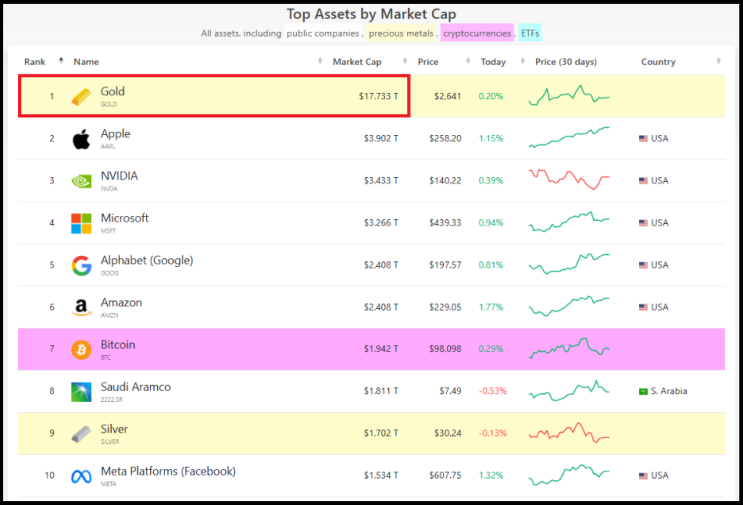This screenshot has height=505, width=743.
Task: Sort by Market Cap column arrows
Action: (x=405, y=61)
